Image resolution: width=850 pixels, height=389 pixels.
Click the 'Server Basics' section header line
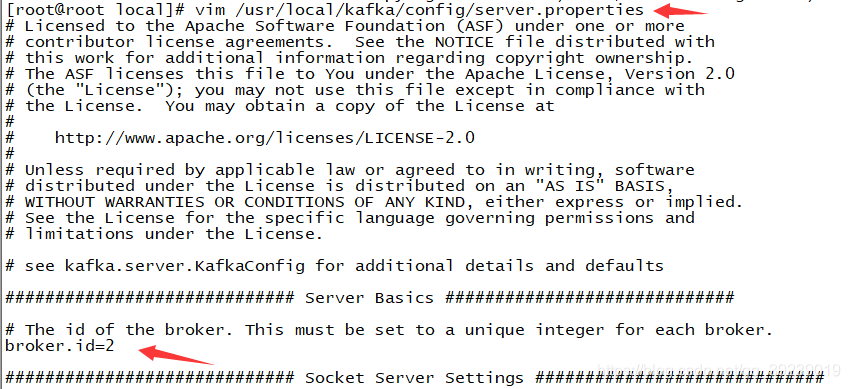click(x=369, y=297)
